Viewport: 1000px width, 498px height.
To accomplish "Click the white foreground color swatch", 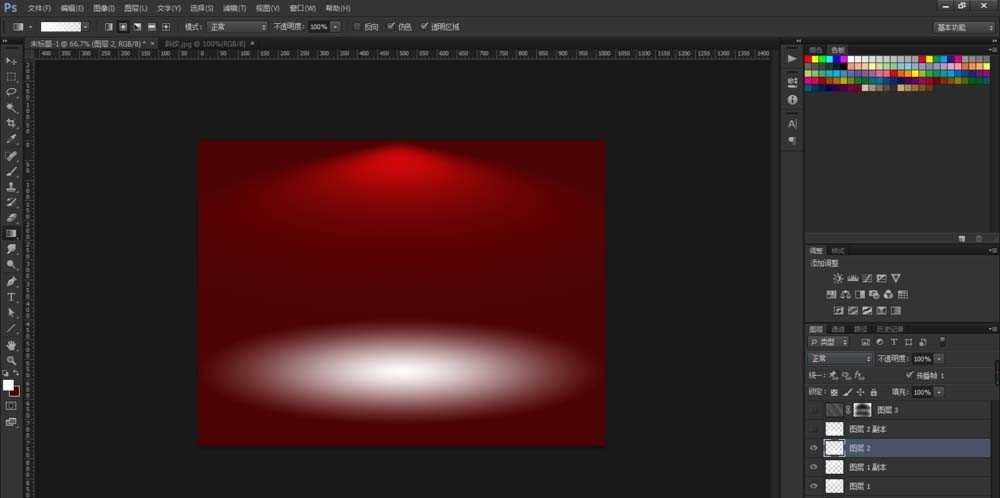I will tap(8, 385).
